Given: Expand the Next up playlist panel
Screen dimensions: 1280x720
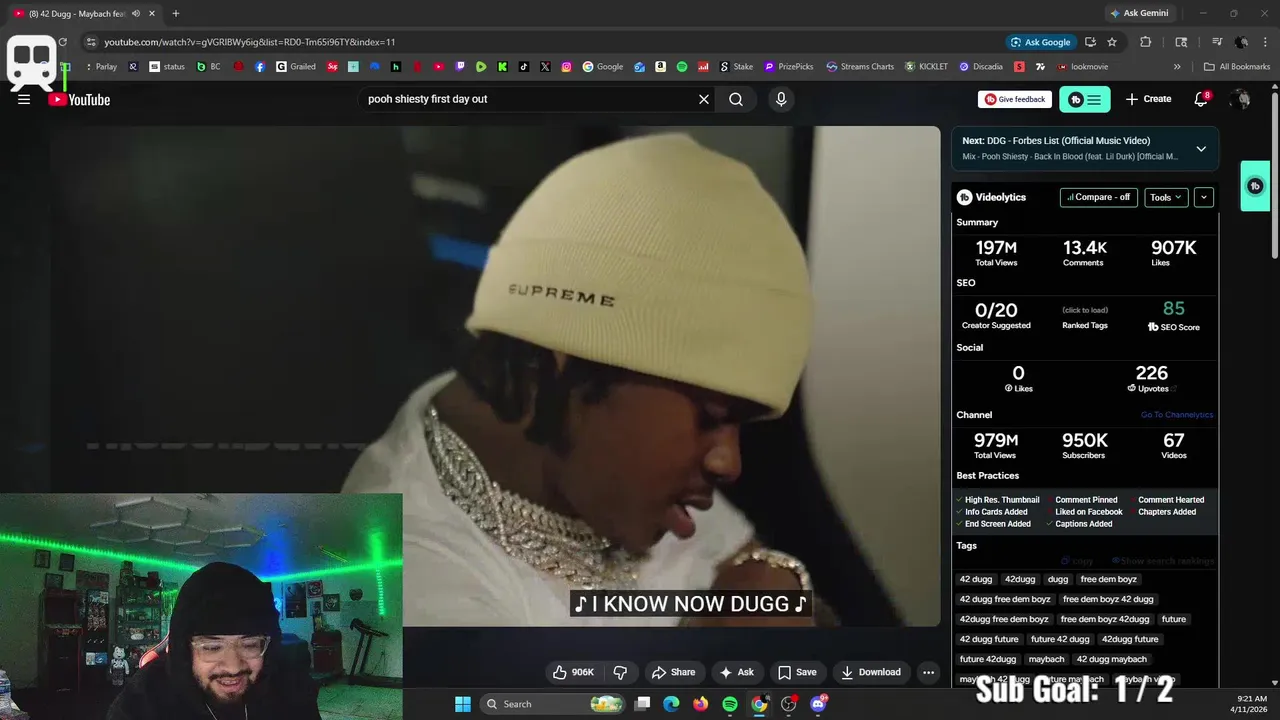Looking at the screenshot, I should (x=1201, y=148).
